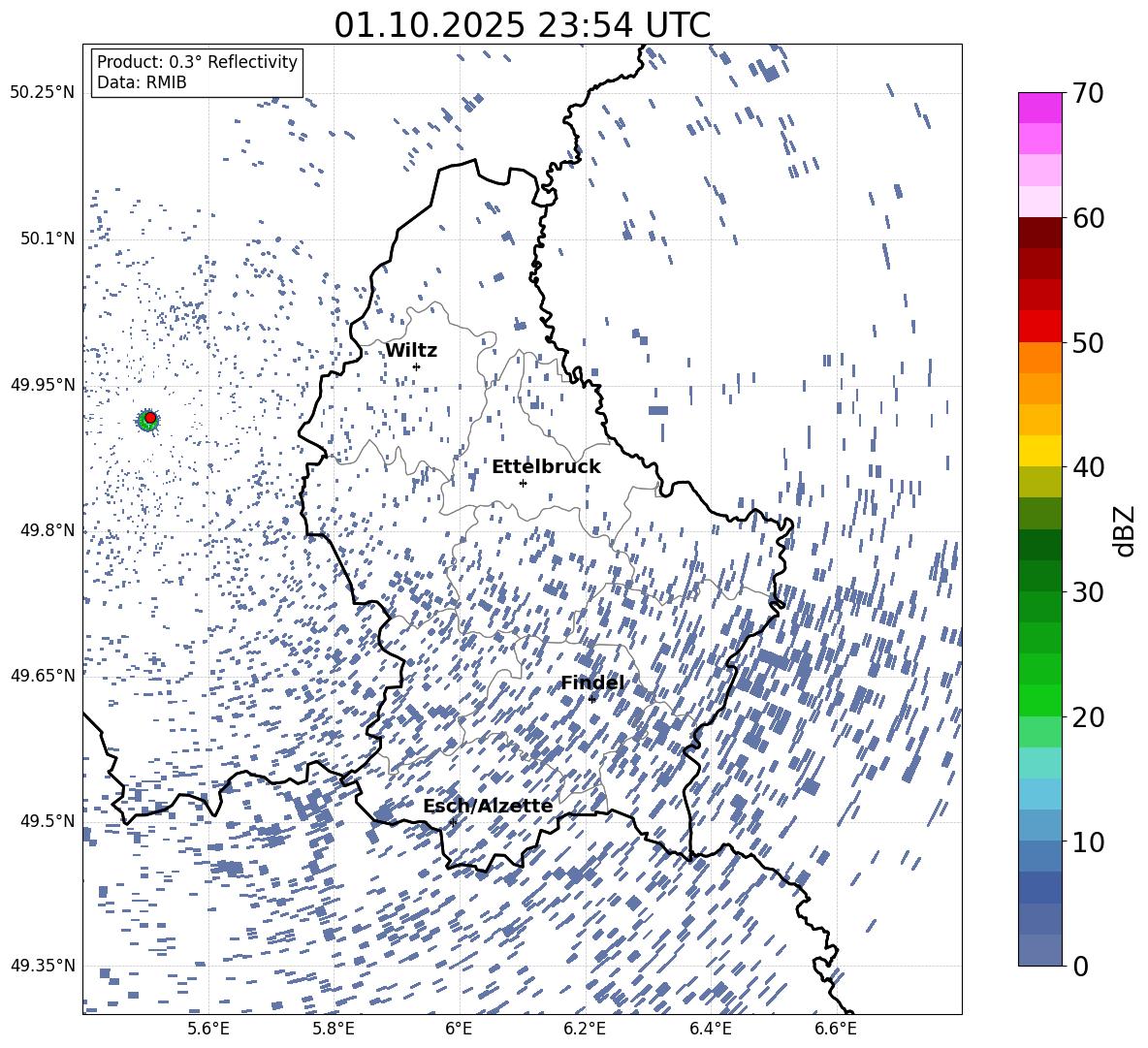Click the 49.35°N latitude tick label
Screen dimensions: 1148x1048
pyautogui.click(x=43, y=966)
